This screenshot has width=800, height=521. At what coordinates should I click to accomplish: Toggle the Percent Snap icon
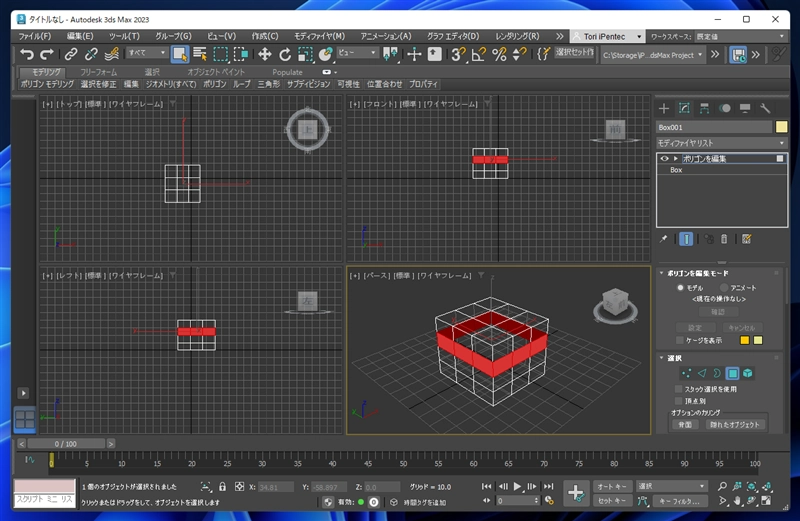(x=499, y=54)
